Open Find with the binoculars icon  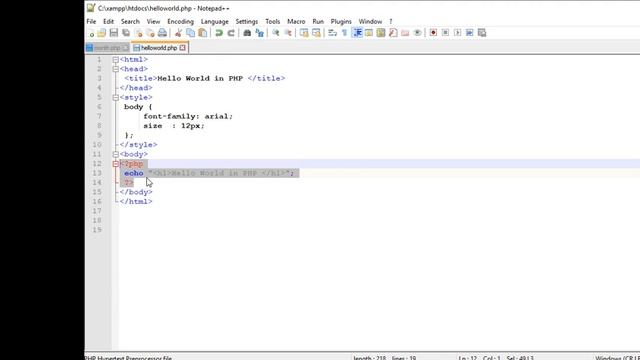247,33
